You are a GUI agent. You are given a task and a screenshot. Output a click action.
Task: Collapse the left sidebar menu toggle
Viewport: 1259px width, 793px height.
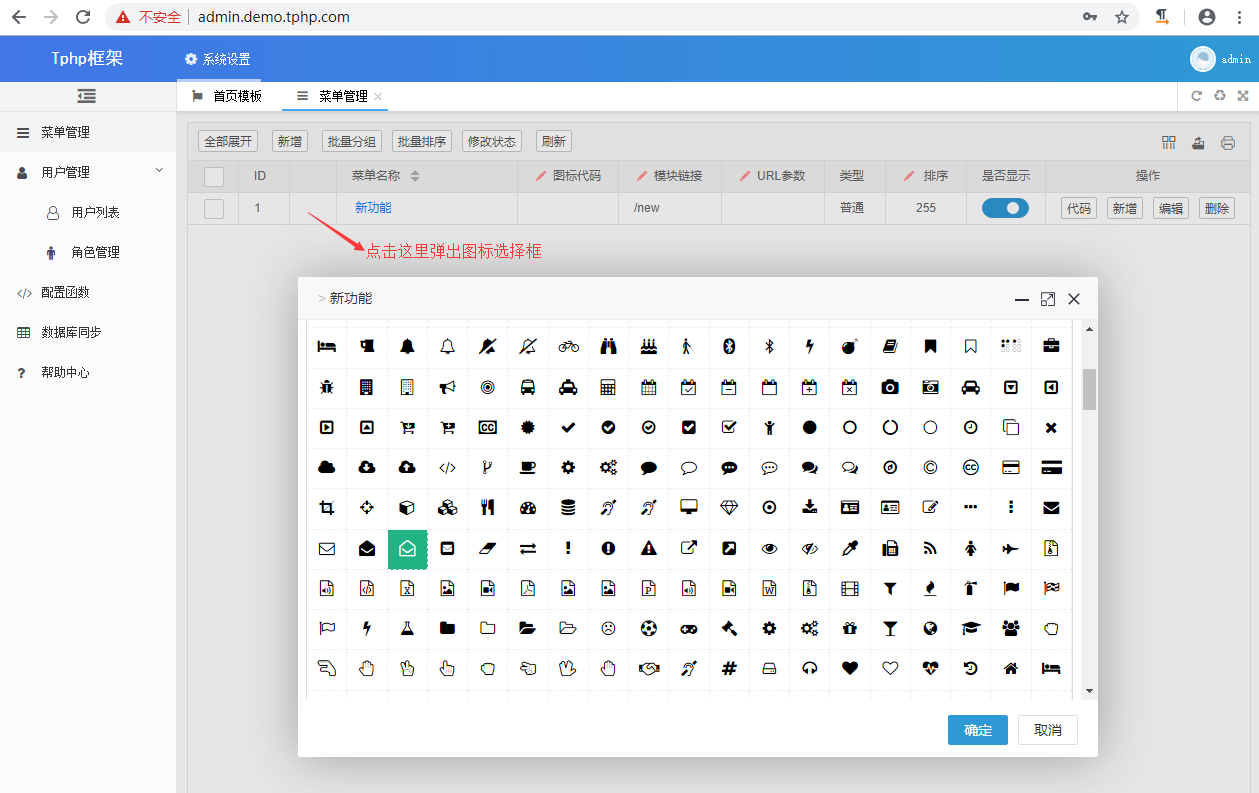point(87,96)
